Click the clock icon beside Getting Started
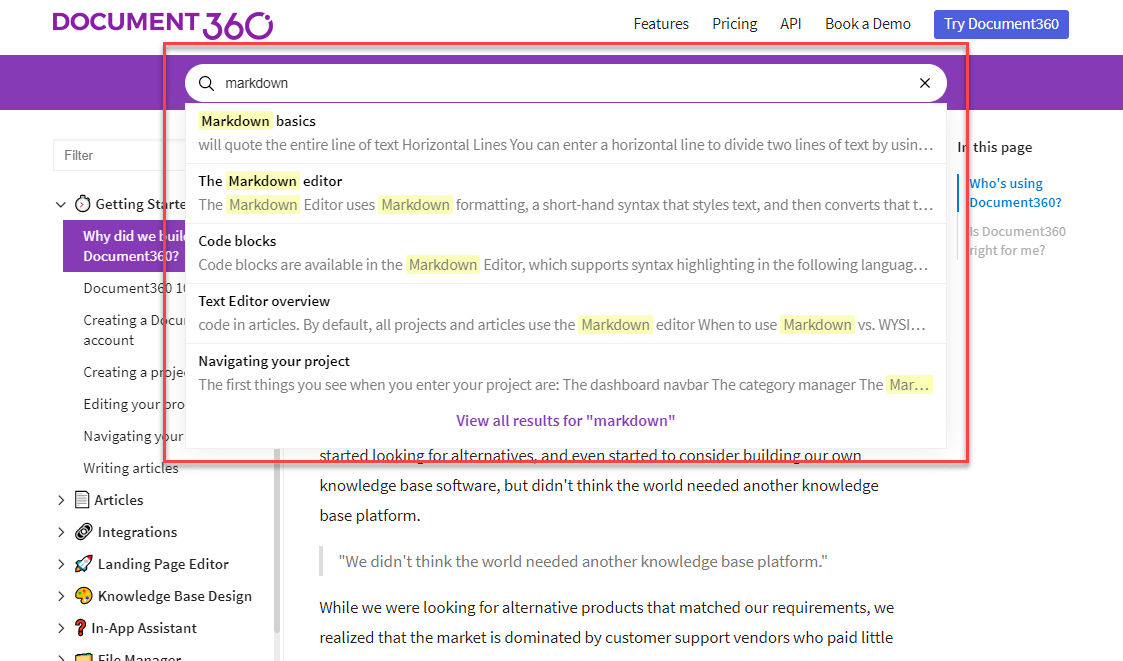This screenshot has height=661, width=1123. [82, 203]
